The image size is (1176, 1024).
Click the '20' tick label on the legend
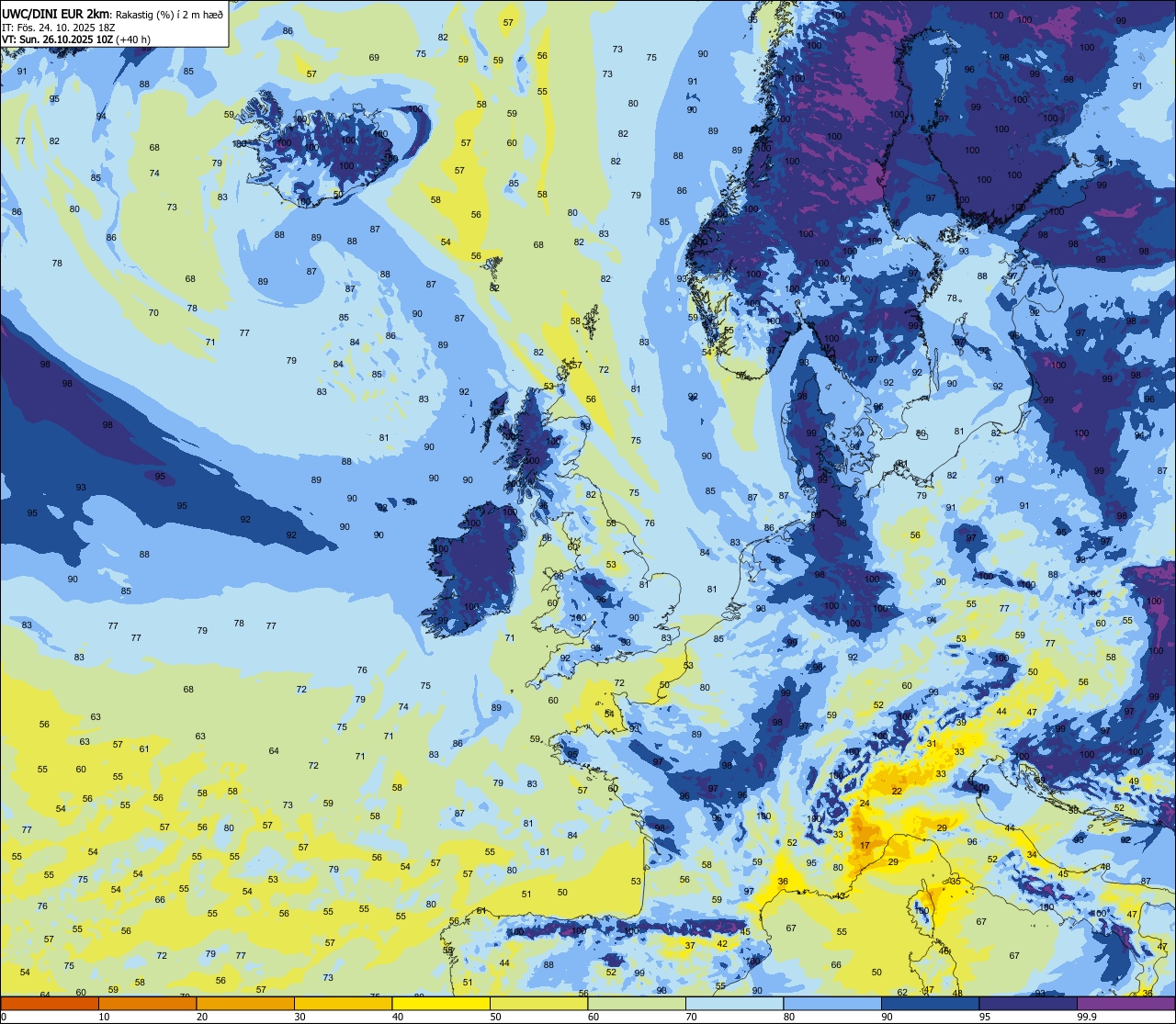[x=202, y=1017]
